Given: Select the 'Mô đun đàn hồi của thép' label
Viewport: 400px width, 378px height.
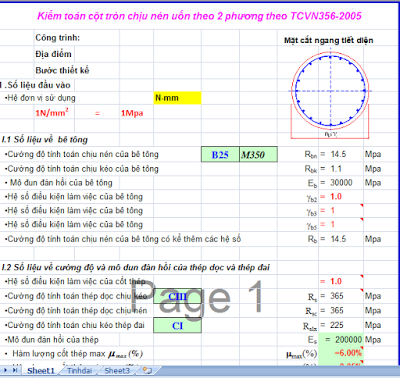Looking at the screenshot, I should 52,340.
